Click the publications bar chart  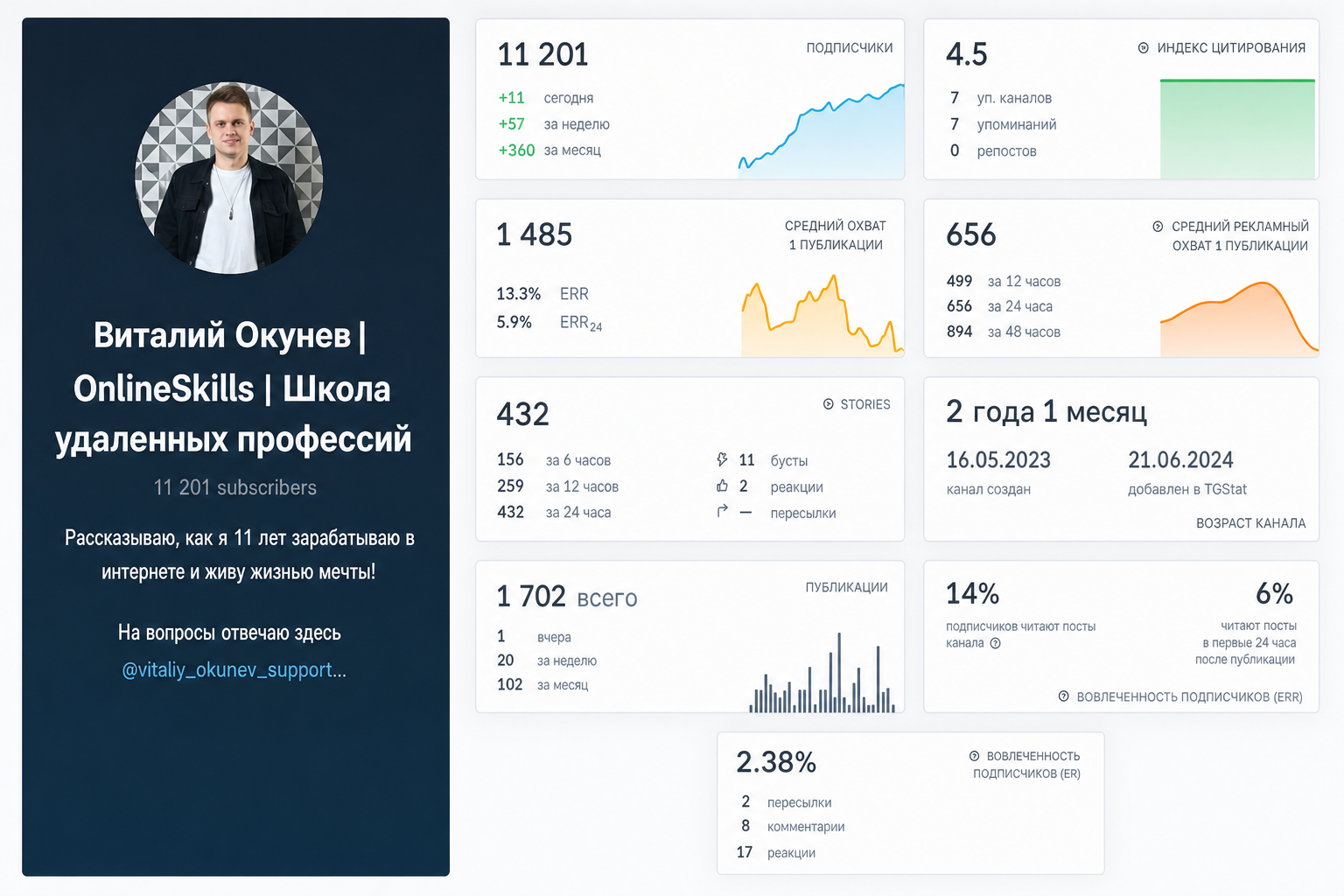pos(822,672)
